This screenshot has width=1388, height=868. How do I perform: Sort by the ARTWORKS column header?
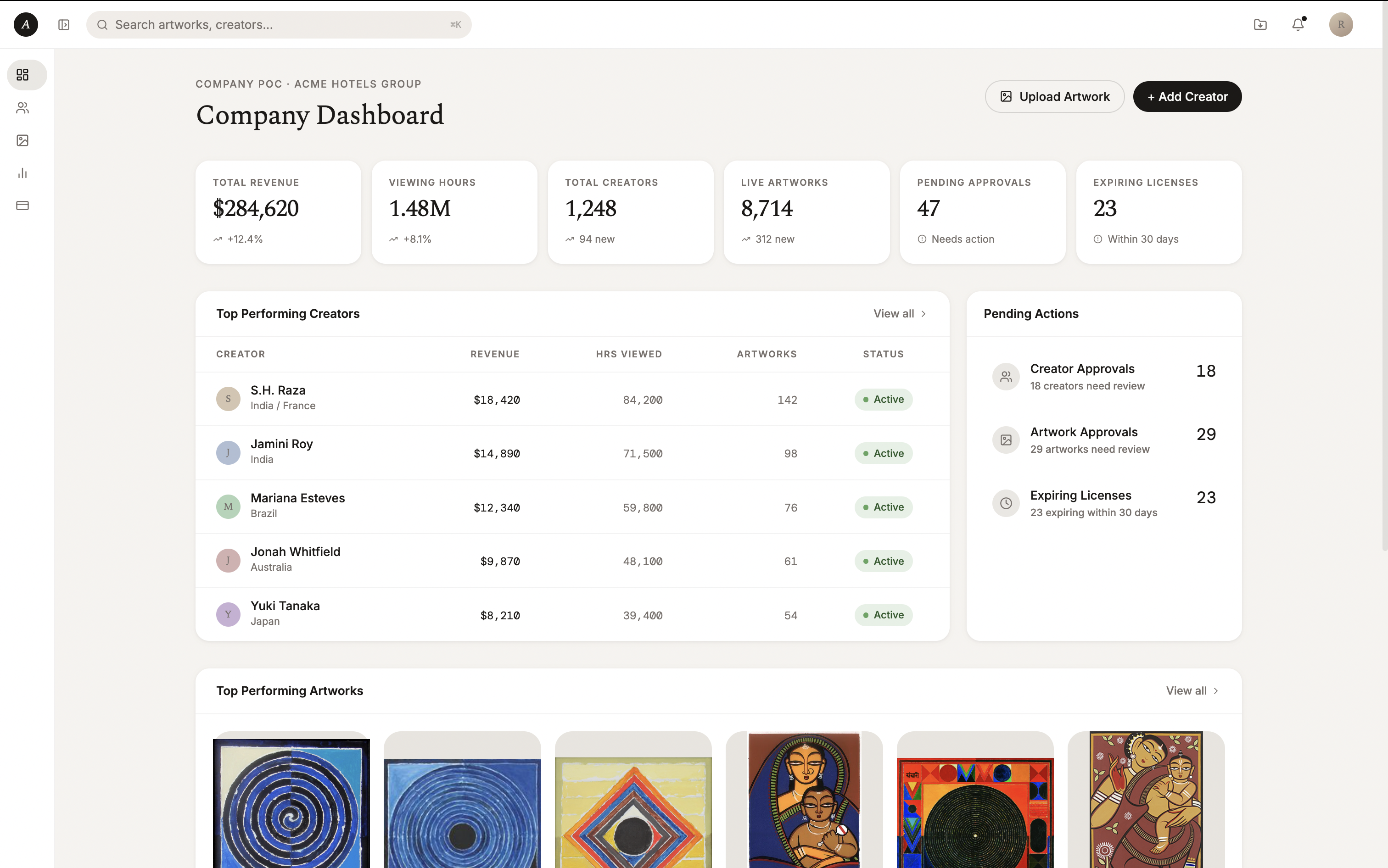pyautogui.click(x=767, y=354)
